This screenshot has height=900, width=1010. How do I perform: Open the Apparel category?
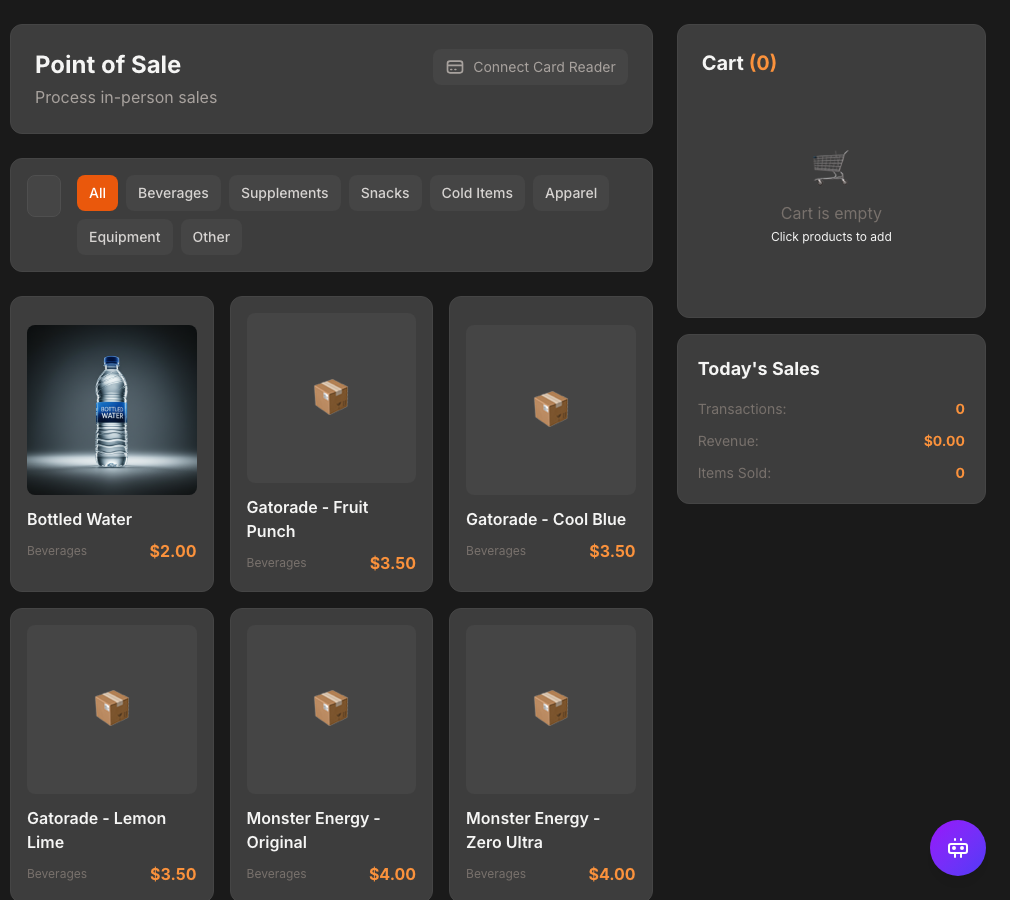pos(571,193)
